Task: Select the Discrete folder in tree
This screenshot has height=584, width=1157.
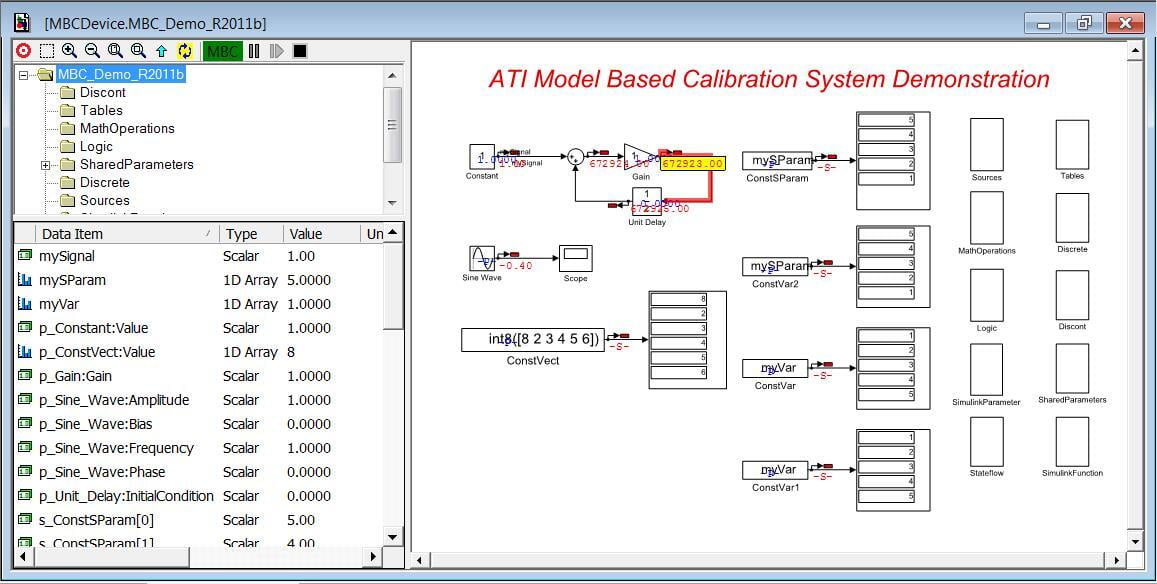Action: (104, 182)
